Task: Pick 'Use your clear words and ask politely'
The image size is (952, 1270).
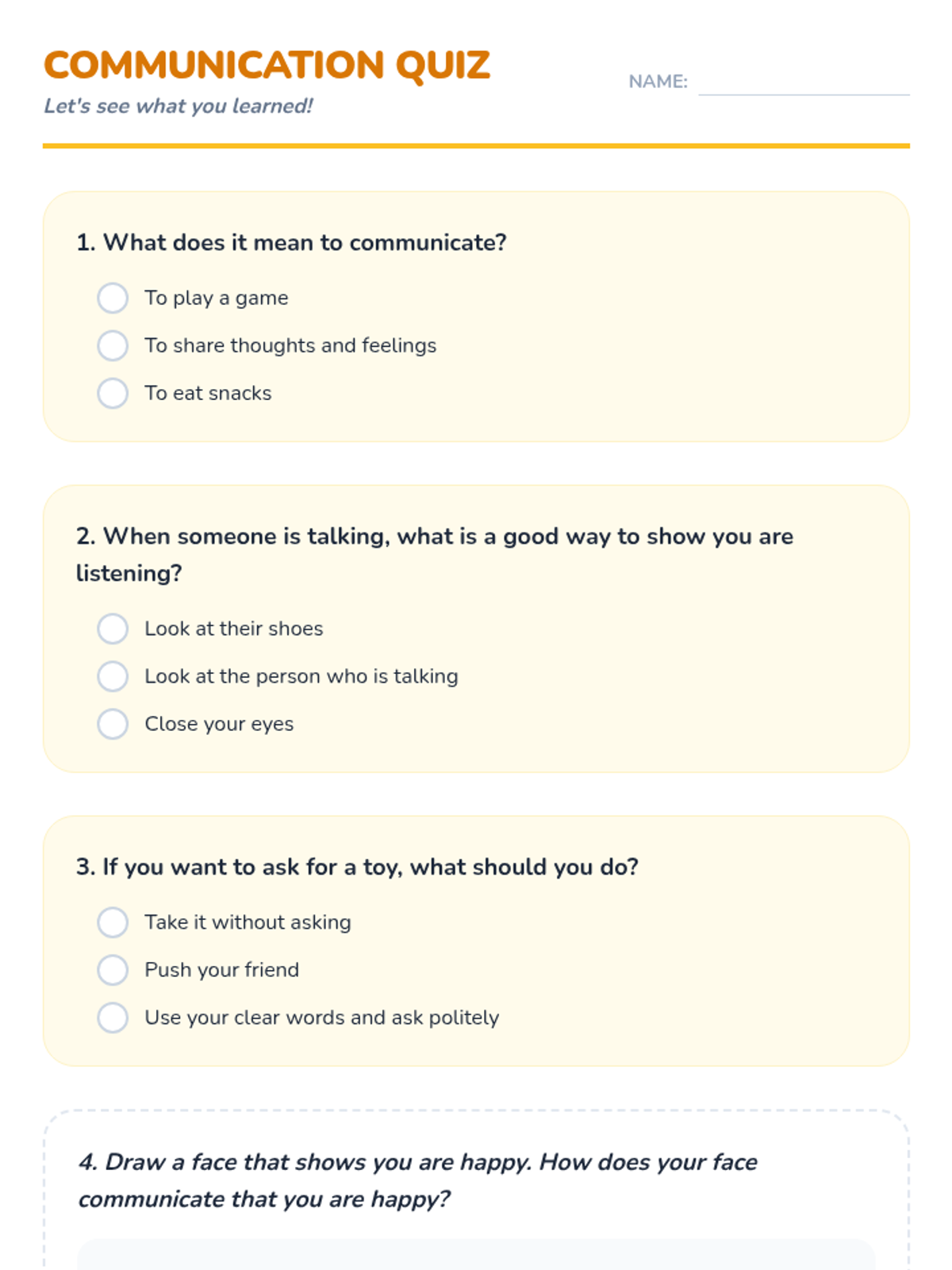Action: pos(113,1018)
